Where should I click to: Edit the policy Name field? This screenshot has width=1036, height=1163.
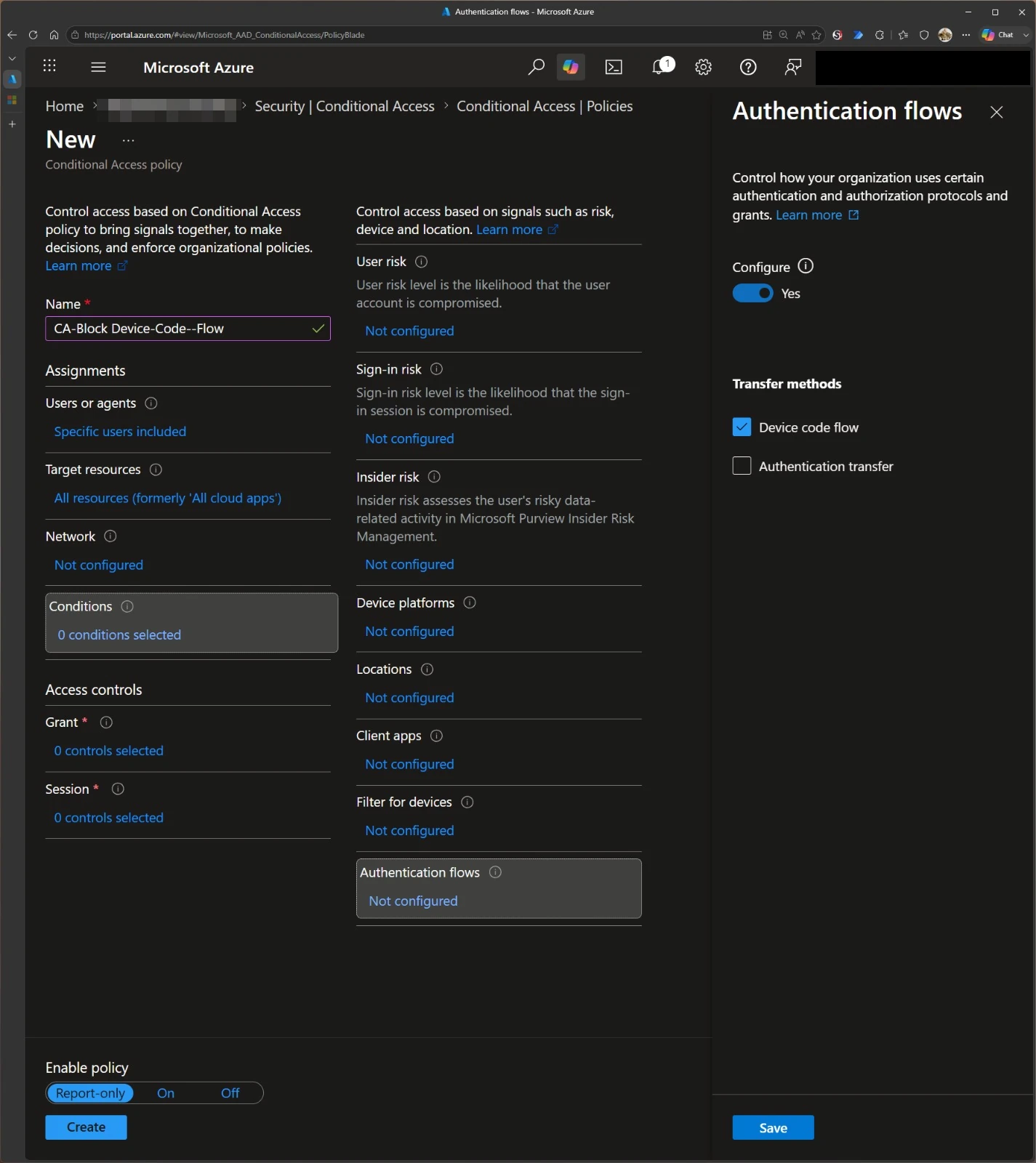point(188,329)
